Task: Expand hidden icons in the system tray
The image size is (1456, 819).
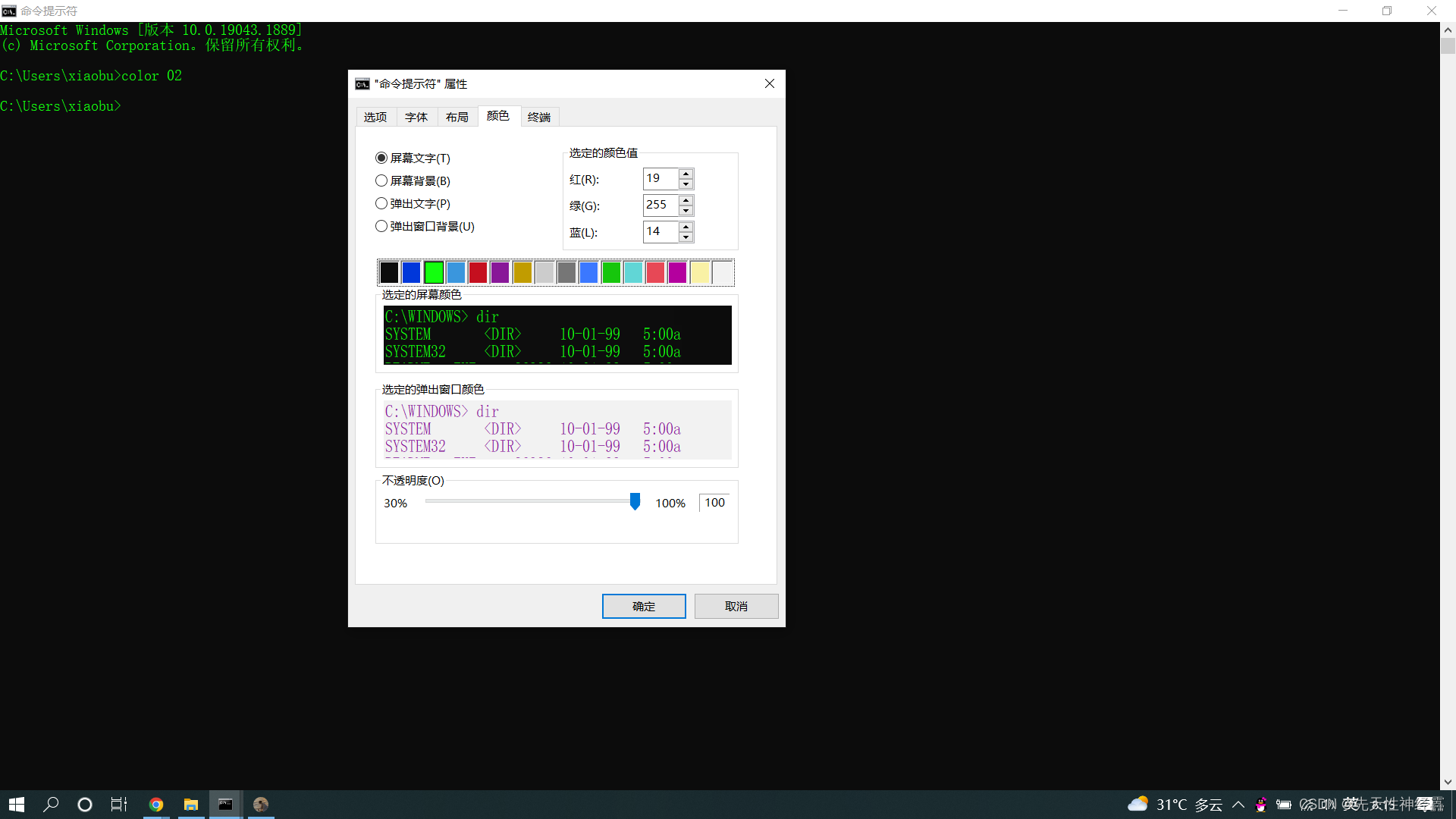Action: (x=1238, y=804)
